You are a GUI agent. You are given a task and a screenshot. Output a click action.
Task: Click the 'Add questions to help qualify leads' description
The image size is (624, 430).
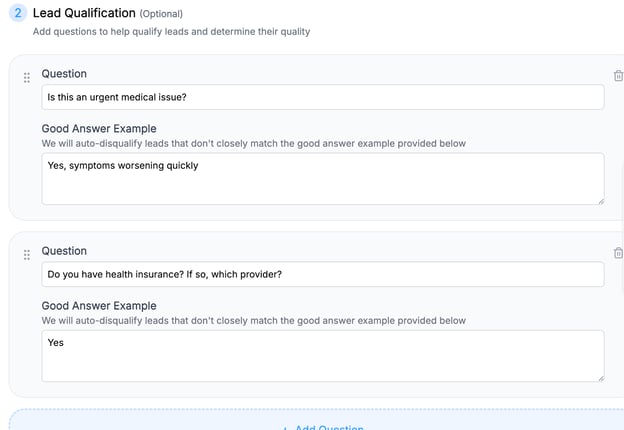coord(171,32)
